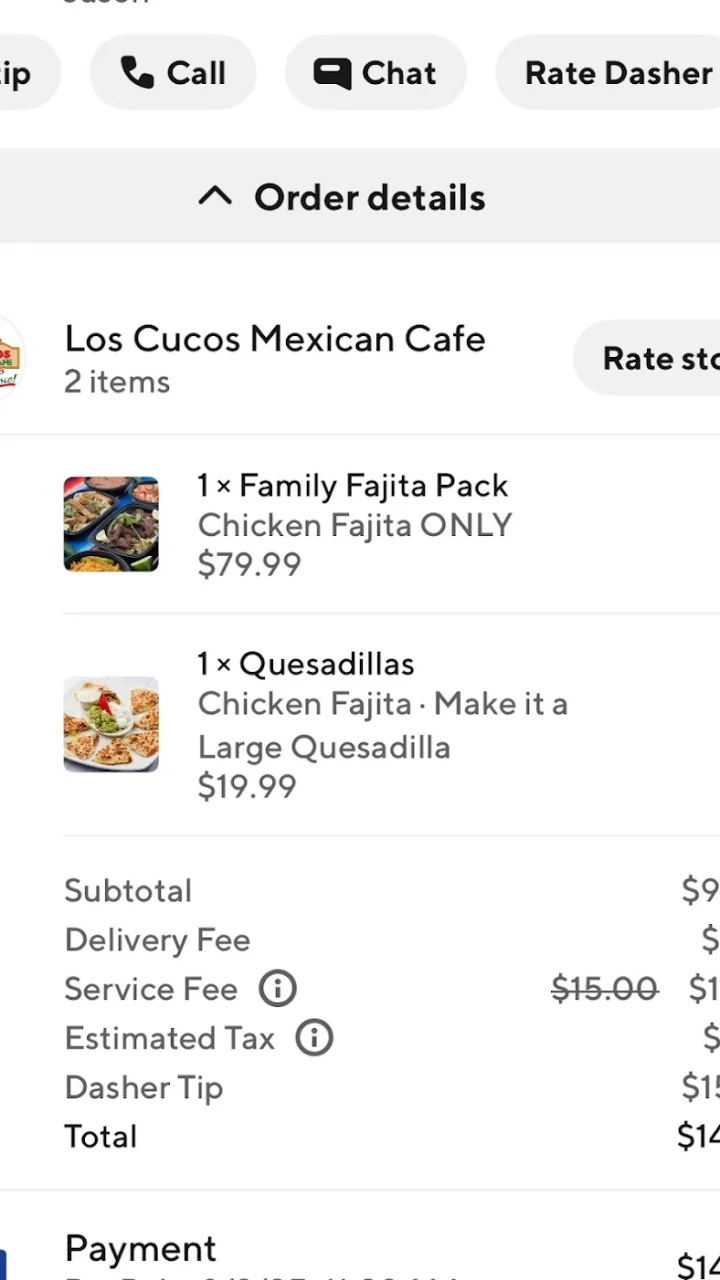Tap the Chat label text
Viewport: 720px width, 1280px height.
click(x=399, y=73)
